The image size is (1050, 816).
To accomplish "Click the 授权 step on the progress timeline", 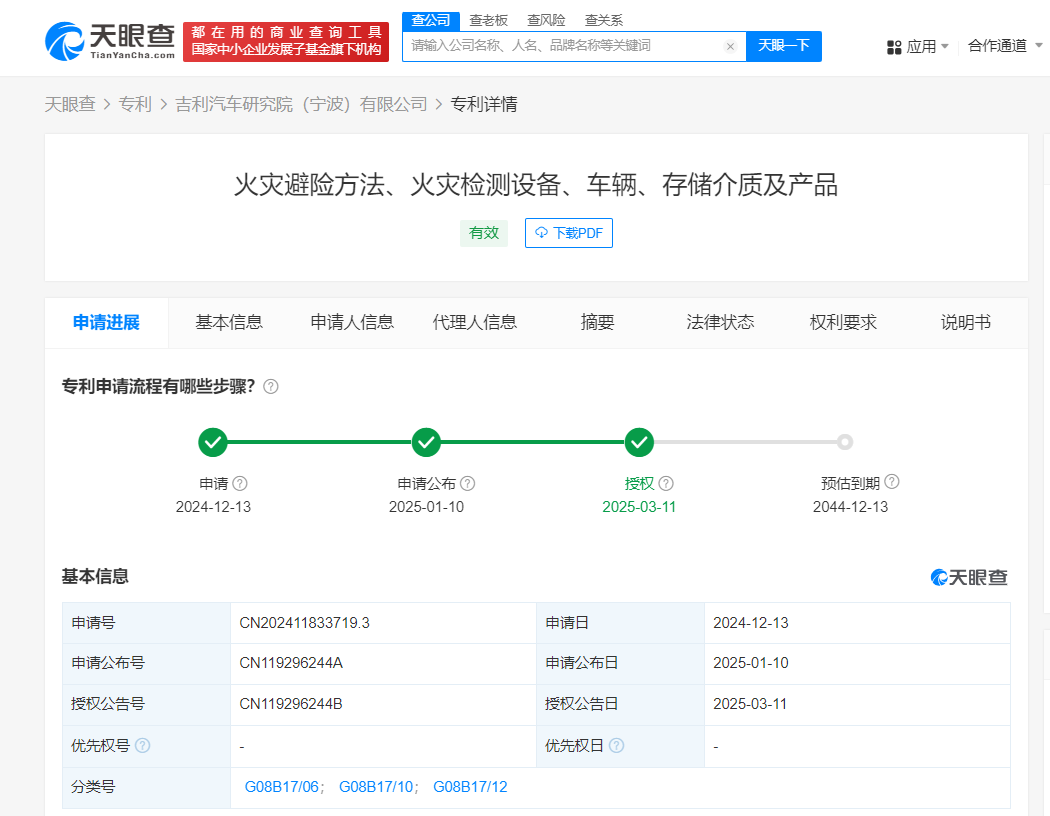I will 639,442.
